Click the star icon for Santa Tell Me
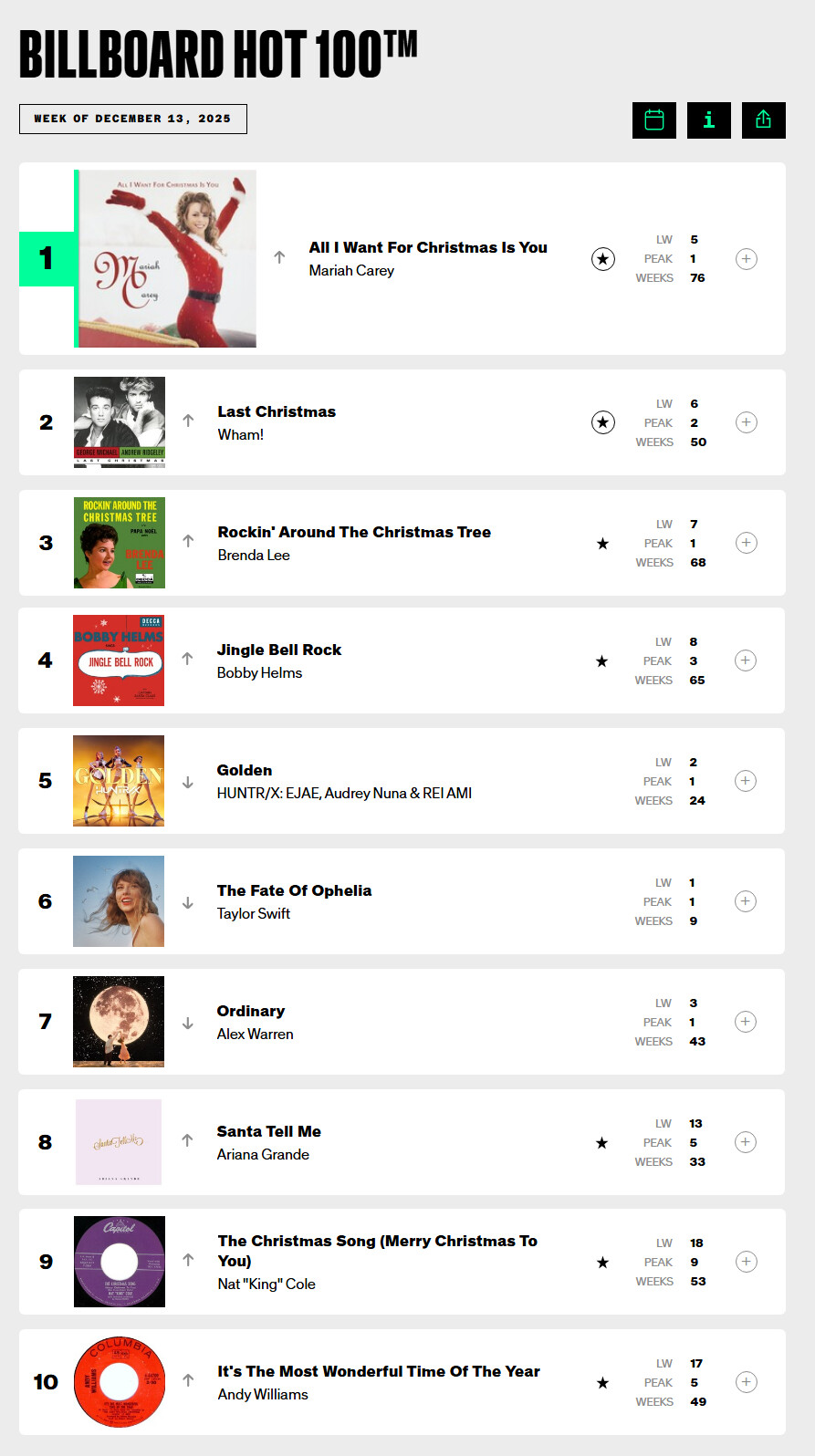This screenshot has width=815, height=1456. (x=601, y=1143)
